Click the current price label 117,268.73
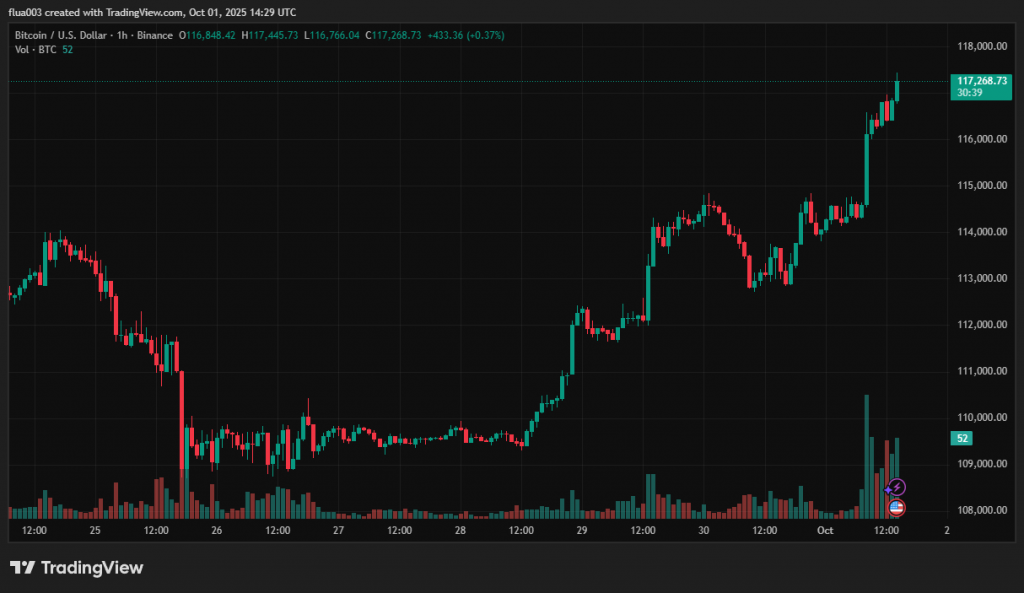Image resolution: width=1024 pixels, height=593 pixels. [981, 80]
